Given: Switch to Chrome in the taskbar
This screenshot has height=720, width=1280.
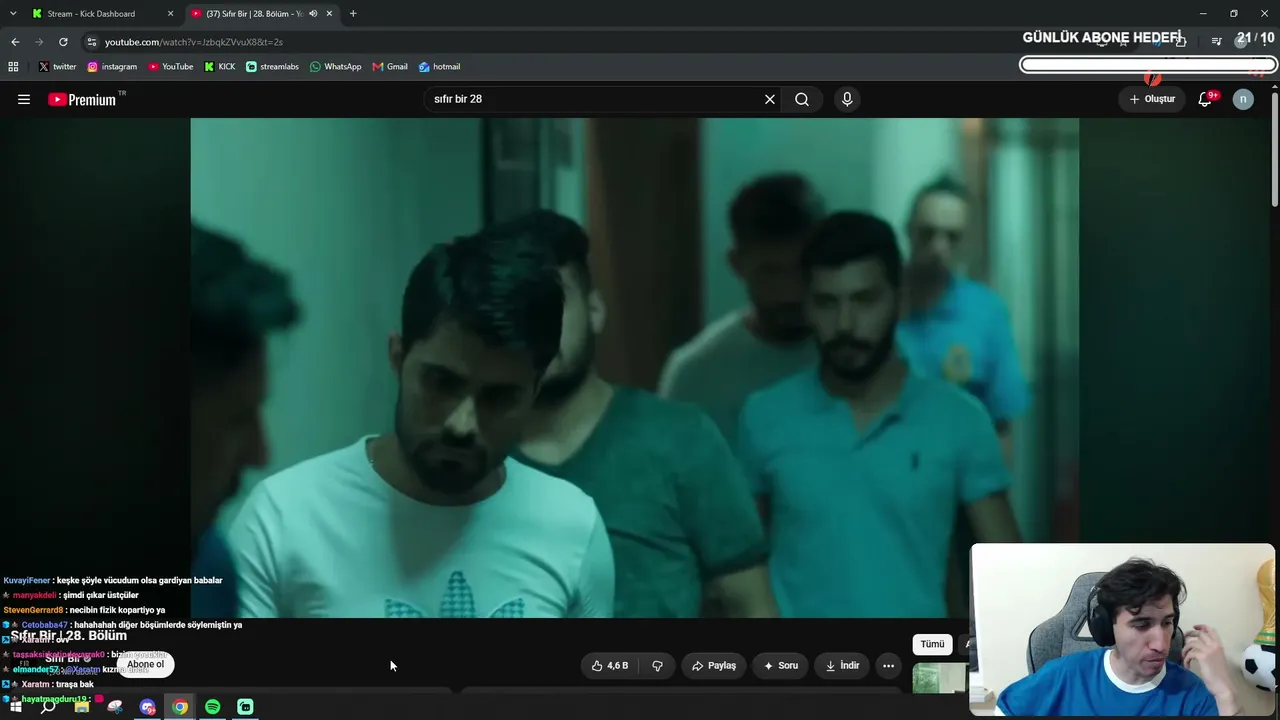Looking at the screenshot, I should point(180,707).
